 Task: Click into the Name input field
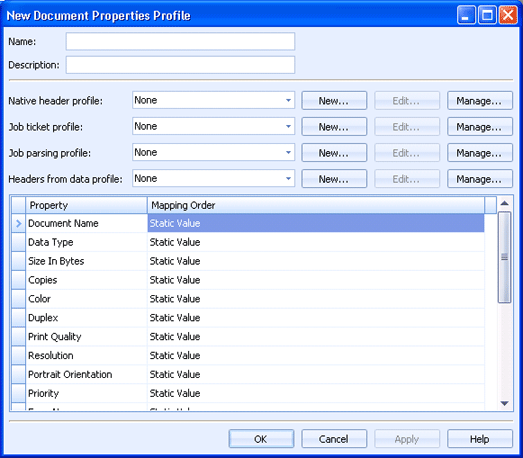[x=180, y=41]
